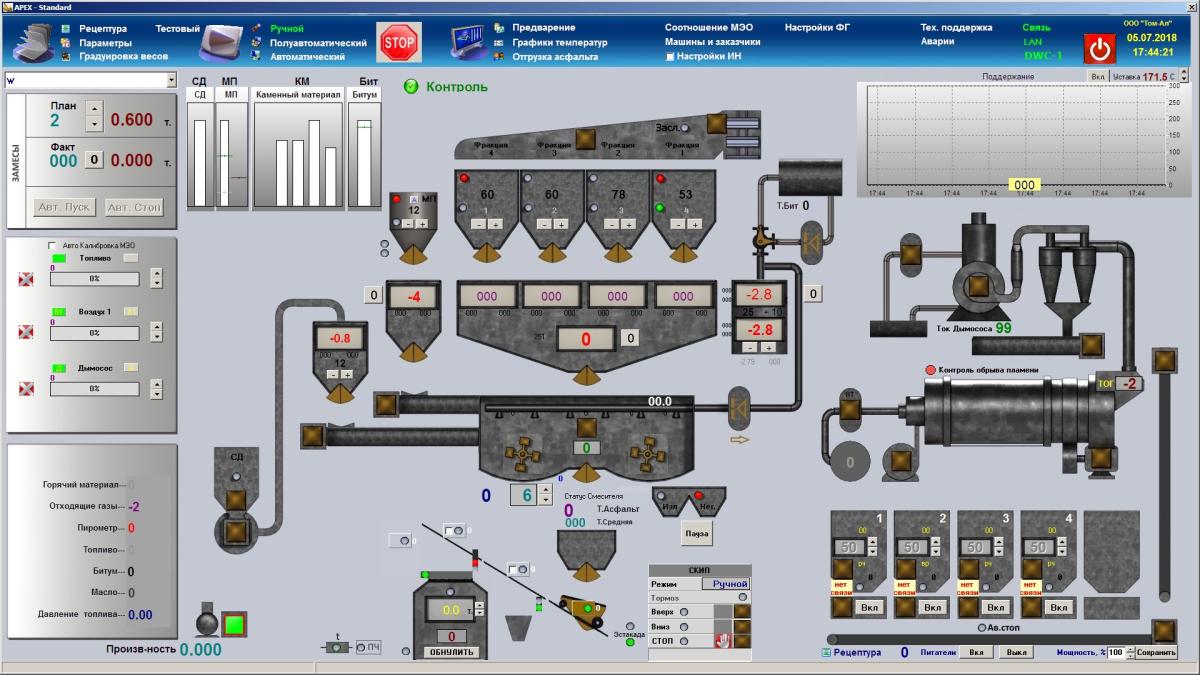Click the Мощность % input field

1115,653
